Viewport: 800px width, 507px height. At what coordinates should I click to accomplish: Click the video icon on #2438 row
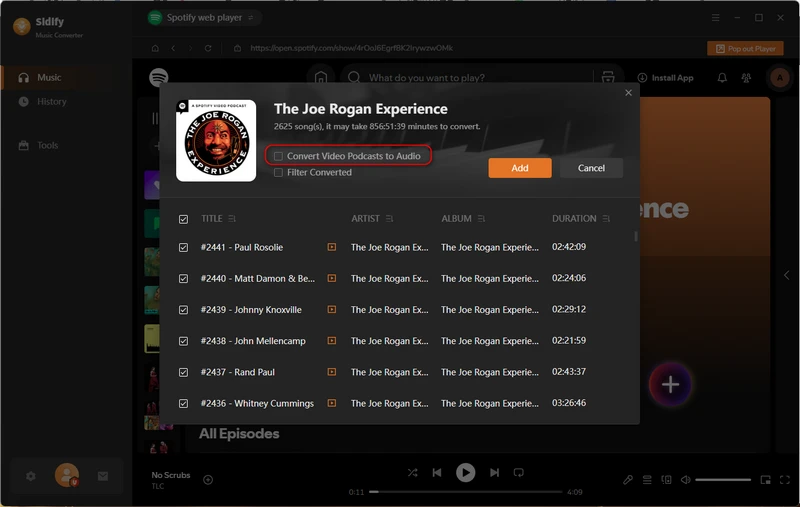[332, 340]
